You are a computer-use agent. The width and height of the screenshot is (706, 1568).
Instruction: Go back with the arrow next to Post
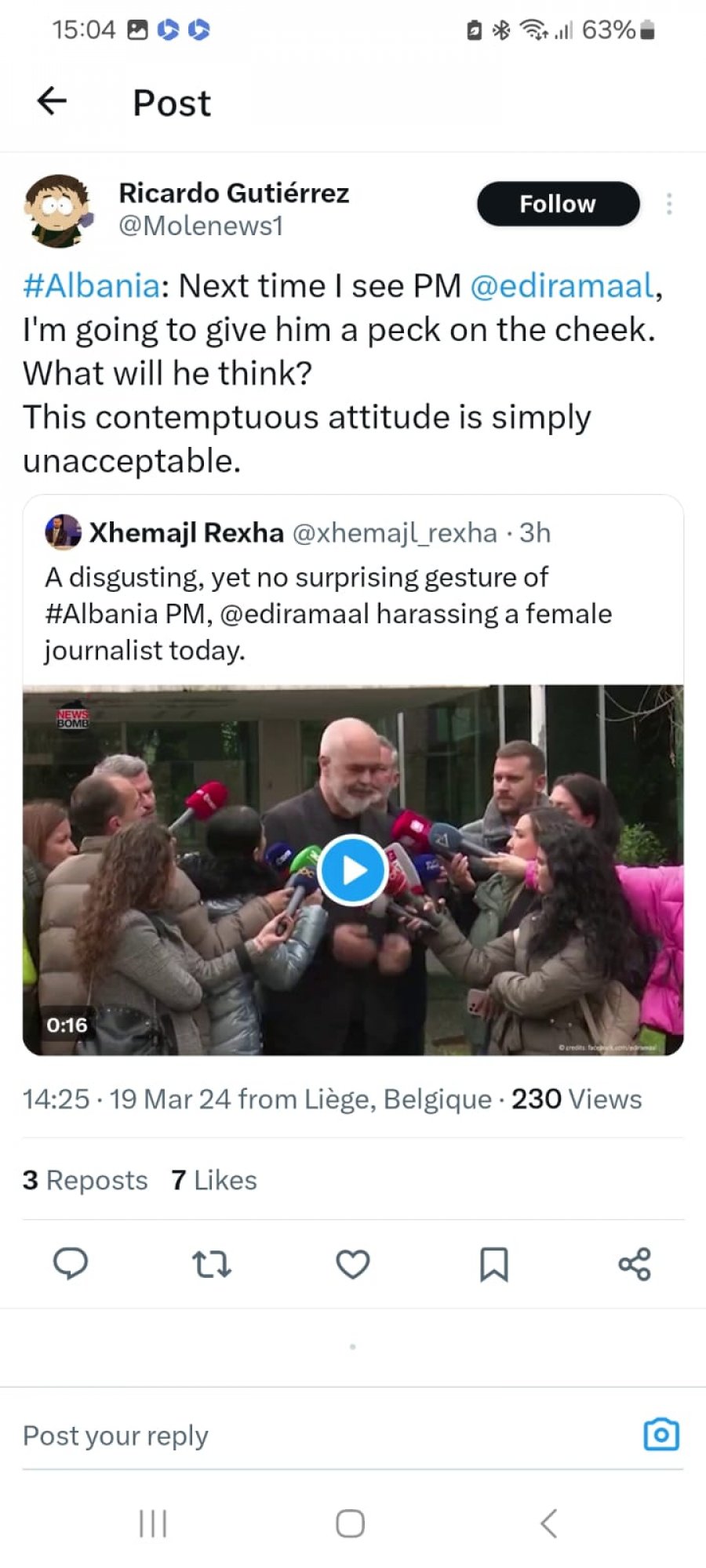52,100
